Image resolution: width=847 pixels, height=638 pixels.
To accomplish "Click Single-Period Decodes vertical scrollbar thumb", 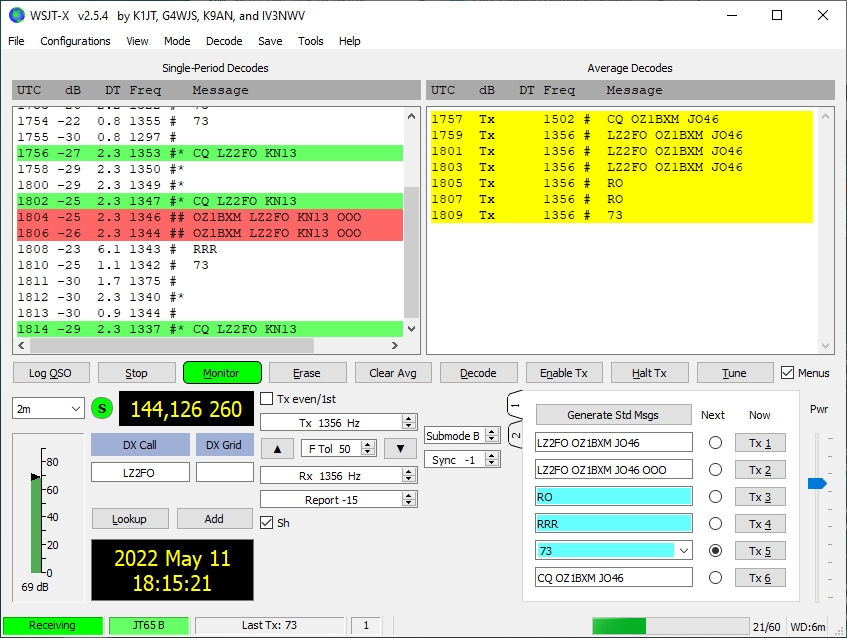I will tap(412, 252).
